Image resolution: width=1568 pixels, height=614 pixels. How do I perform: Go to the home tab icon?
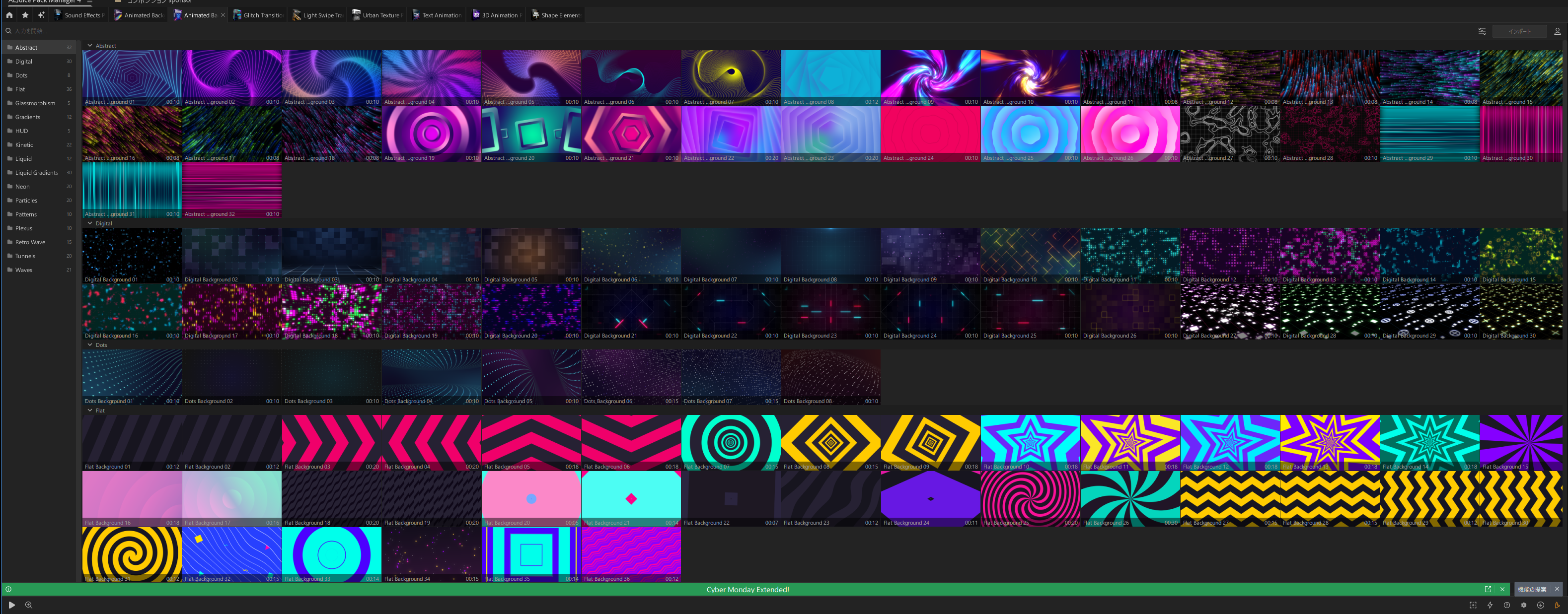coord(9,15)
